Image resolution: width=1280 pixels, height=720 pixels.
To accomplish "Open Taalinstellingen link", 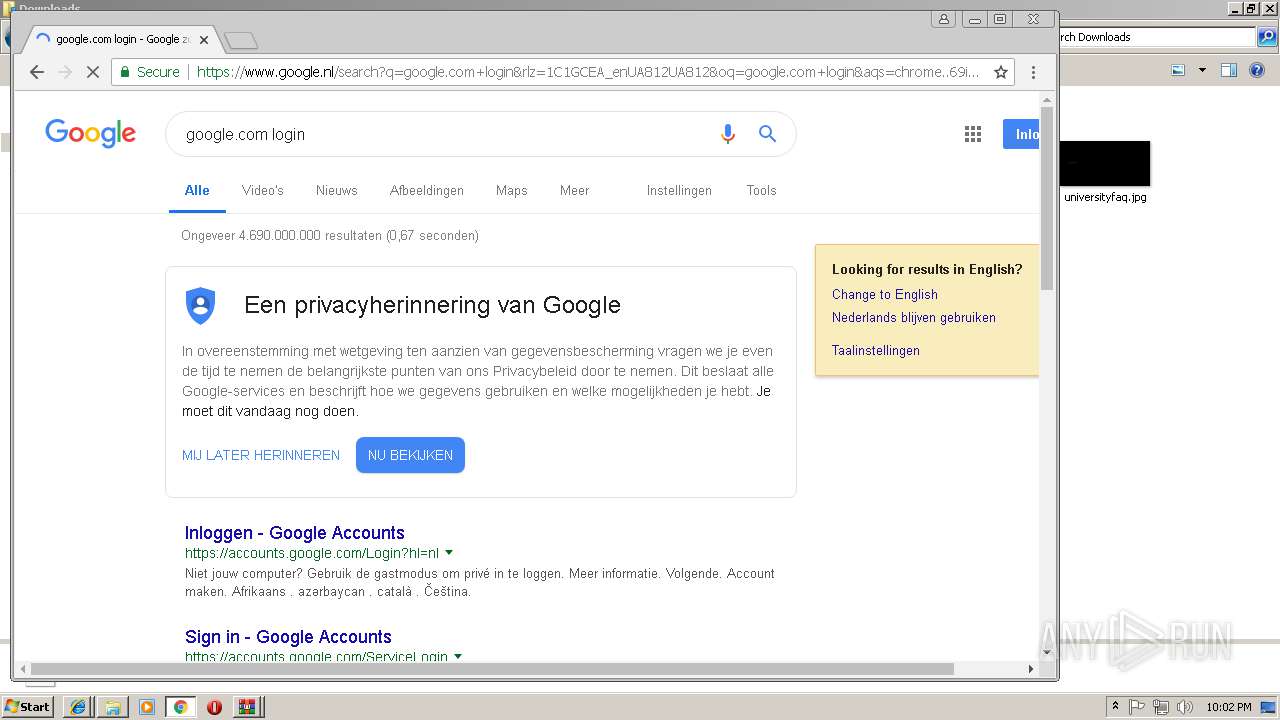I will pyautogui.click(x=876, y=350).
